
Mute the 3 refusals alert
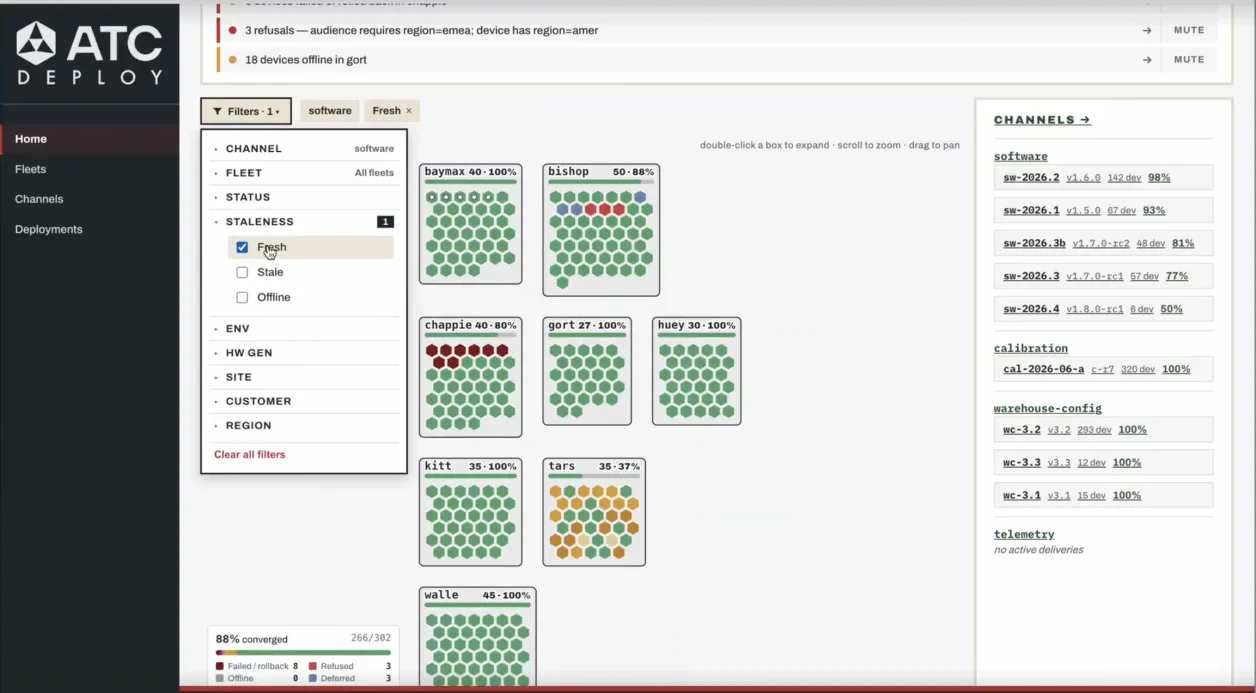click(1189, 30)
